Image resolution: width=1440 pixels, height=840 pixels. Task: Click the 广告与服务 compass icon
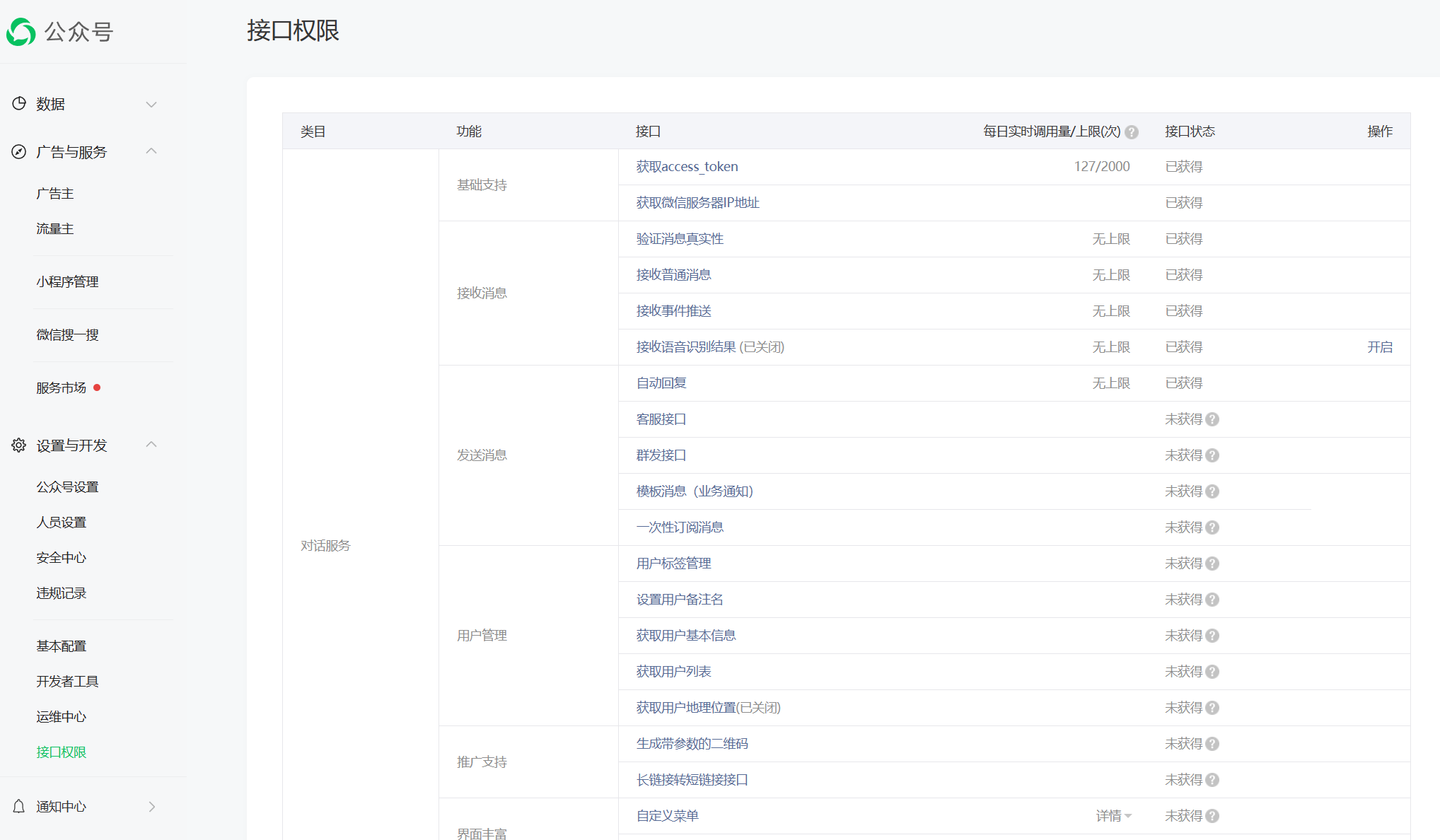19,151
